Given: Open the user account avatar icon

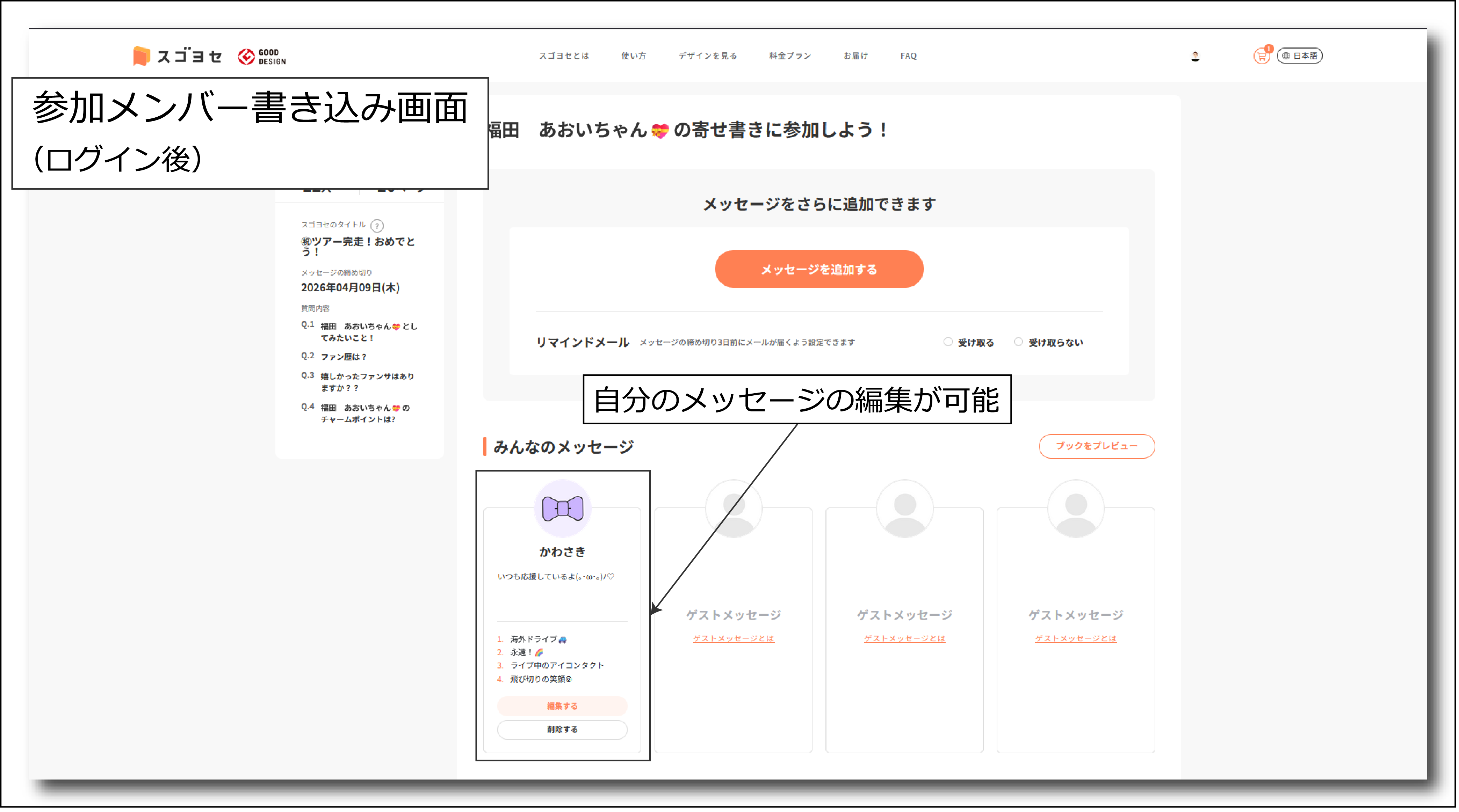Looking at the screenshot, I should tap(1195, 56).
